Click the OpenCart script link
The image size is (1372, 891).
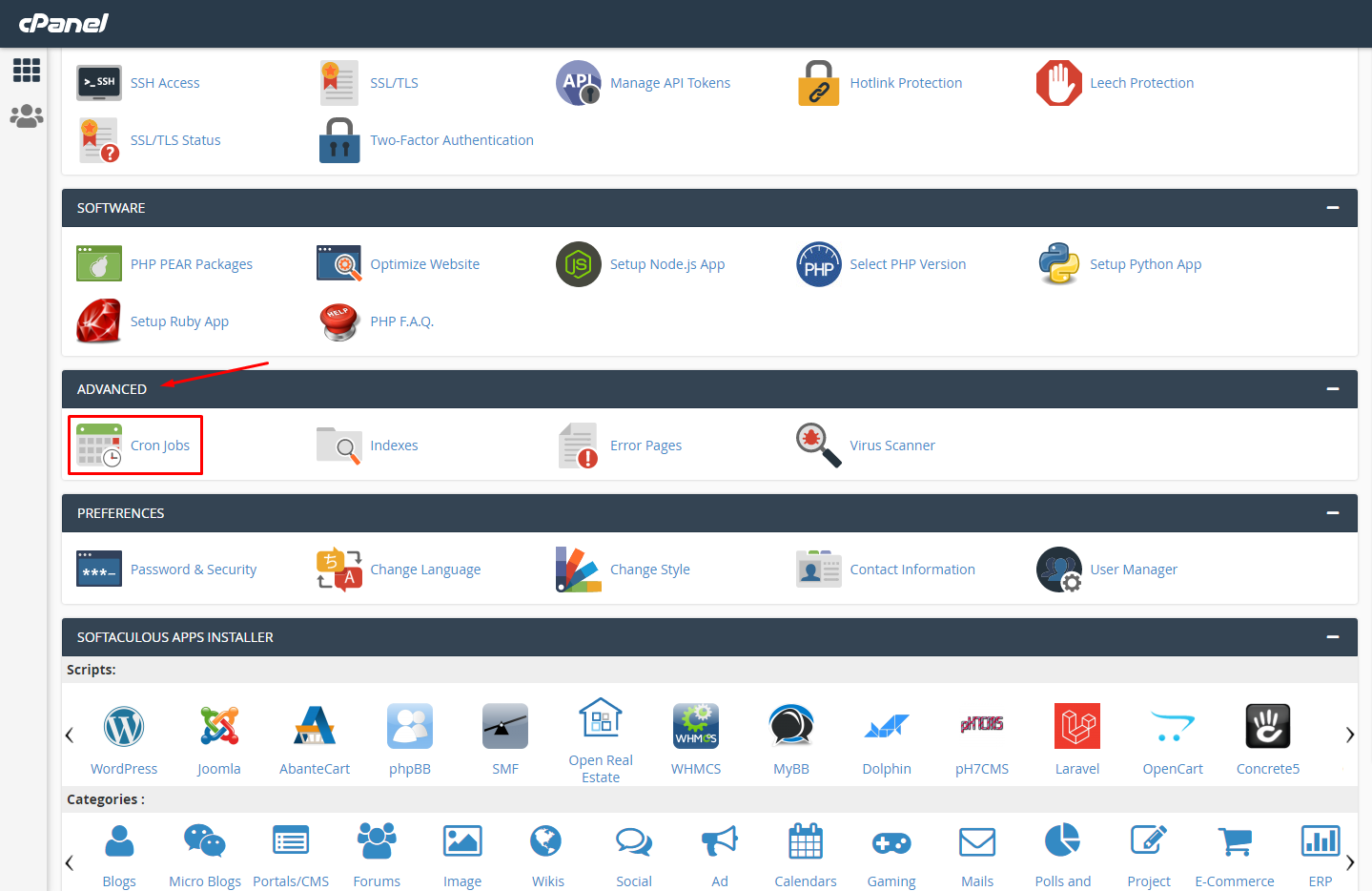click(x=1173, y=769)
